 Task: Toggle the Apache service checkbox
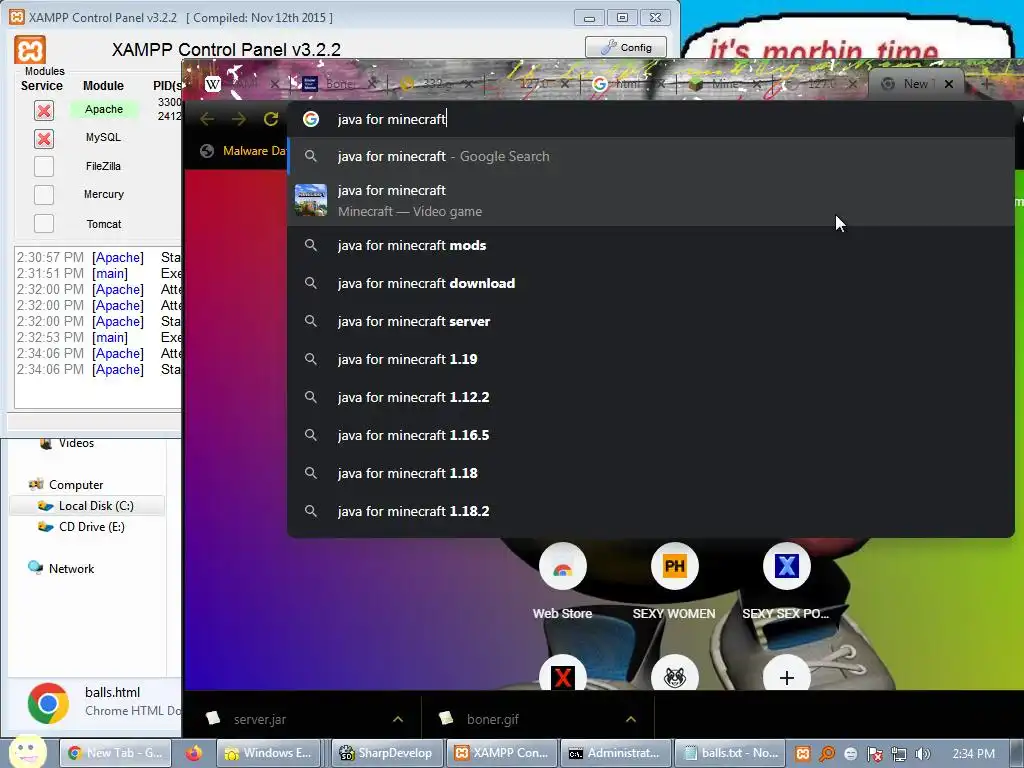click(x=44, y=110)
